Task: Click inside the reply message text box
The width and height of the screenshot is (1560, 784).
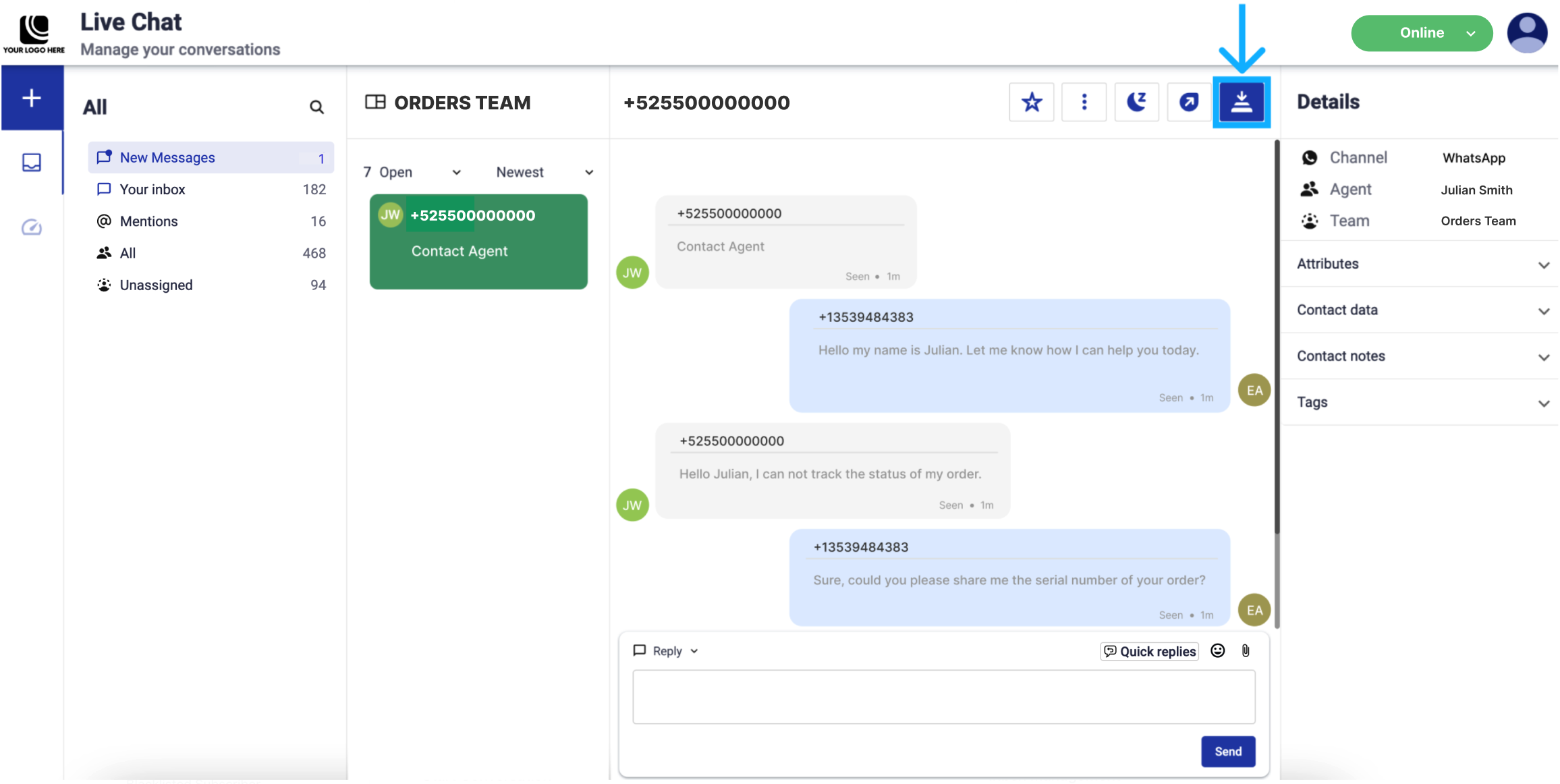Action: (943, 697)
